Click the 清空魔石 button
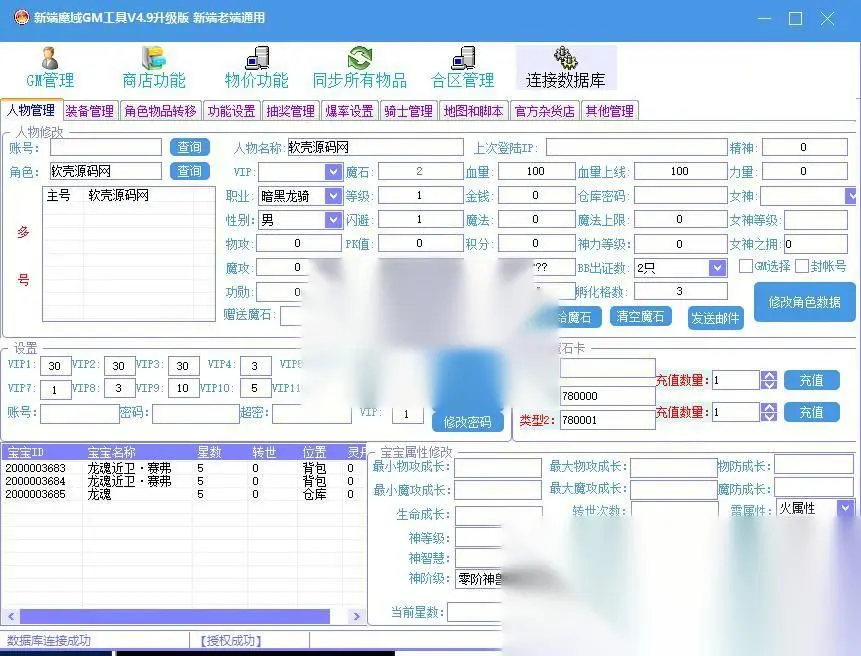Image resolution: width=861 pixels, height=656 pixels. coord(640,317)
